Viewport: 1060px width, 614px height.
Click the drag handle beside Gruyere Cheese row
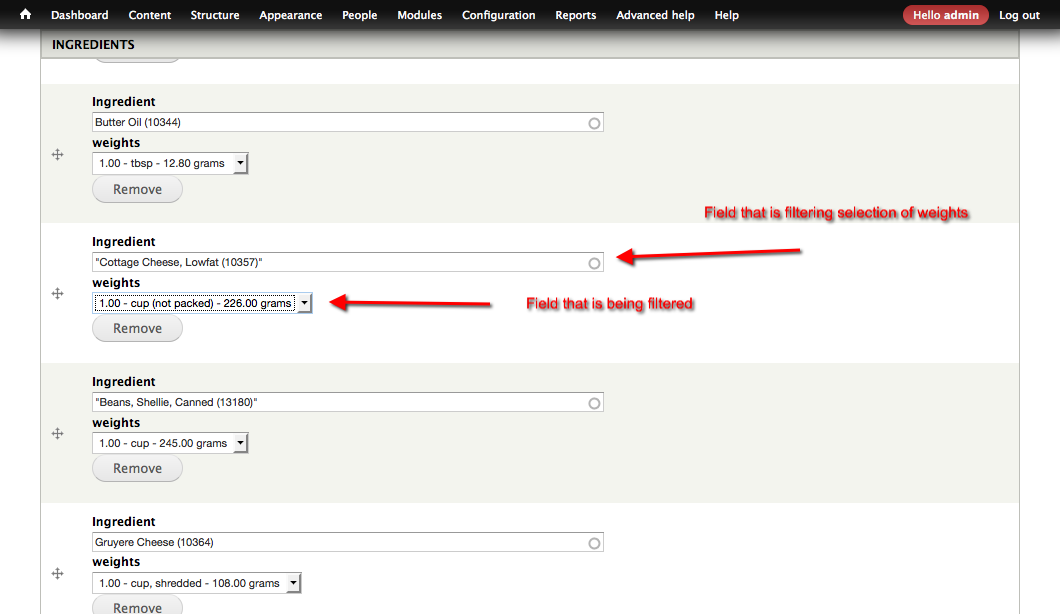click(57, 574)
